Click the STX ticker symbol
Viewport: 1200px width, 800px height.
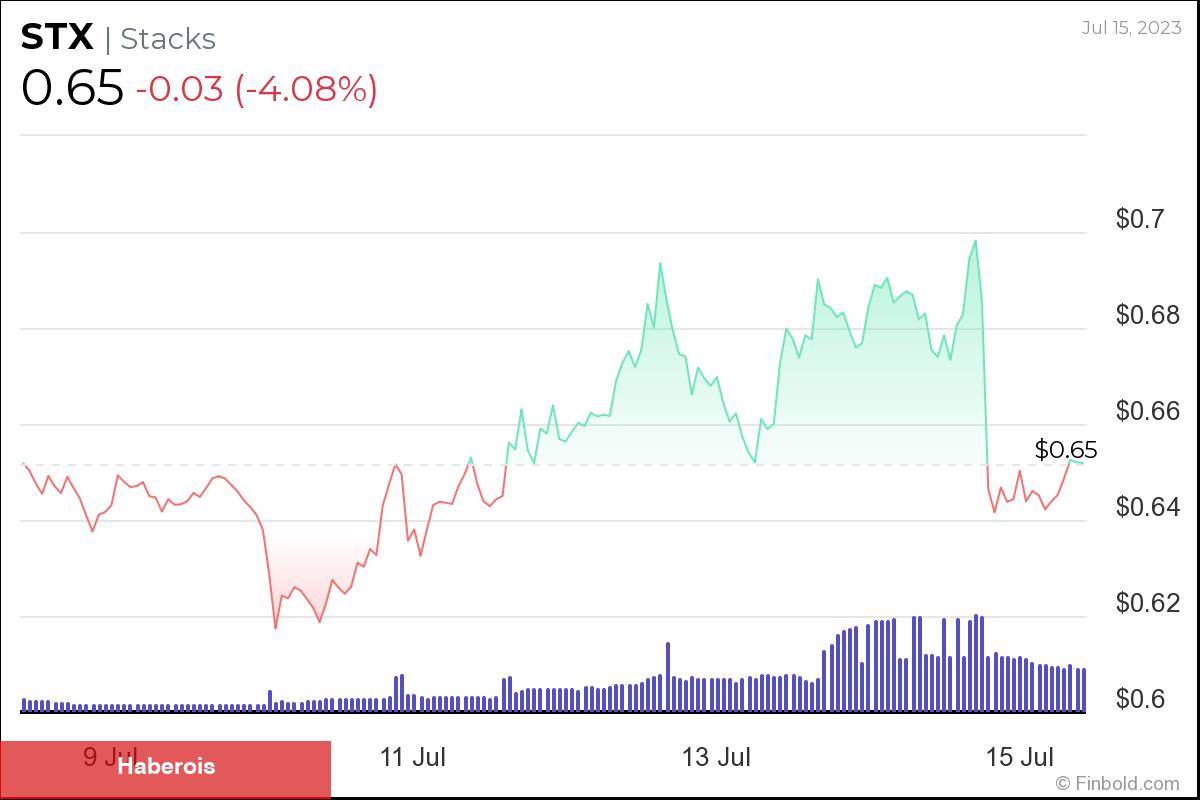[57, 38]
